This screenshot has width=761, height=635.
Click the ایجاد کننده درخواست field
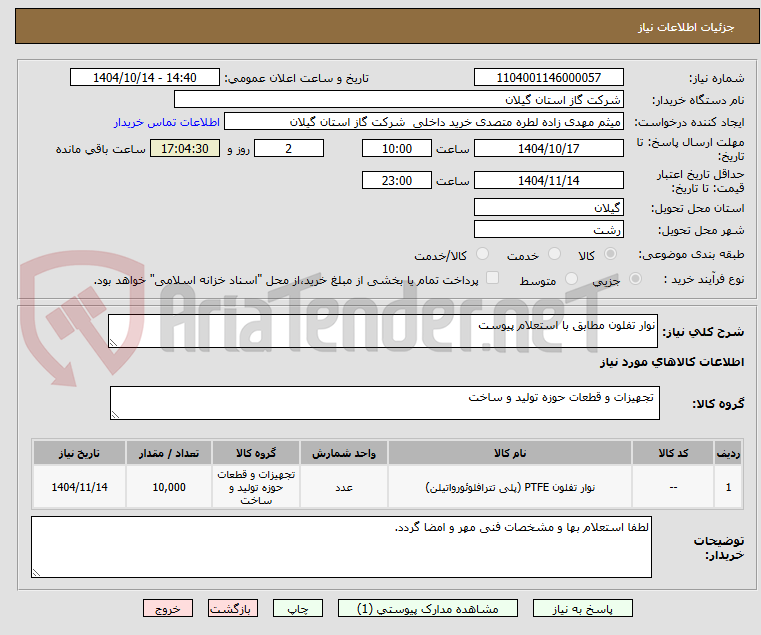[x=424, y=122]
